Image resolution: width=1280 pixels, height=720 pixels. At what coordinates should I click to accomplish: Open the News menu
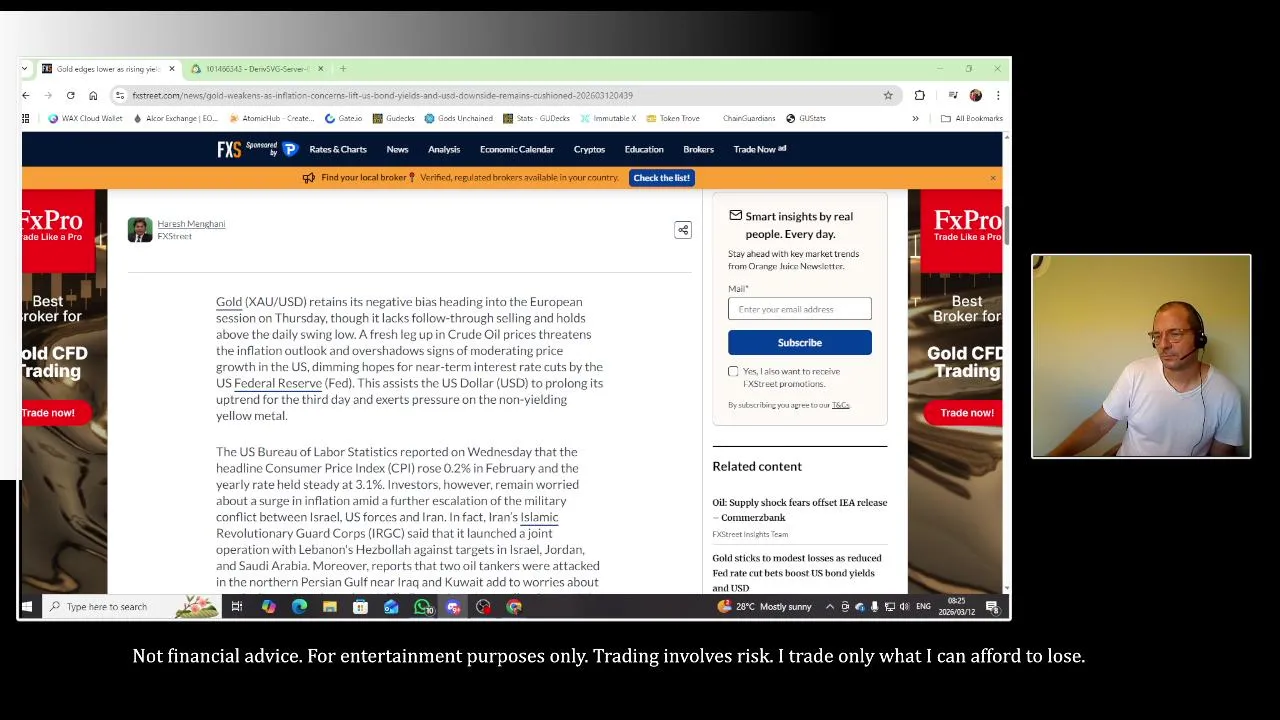pyautogui.click(x=397, y=149)
